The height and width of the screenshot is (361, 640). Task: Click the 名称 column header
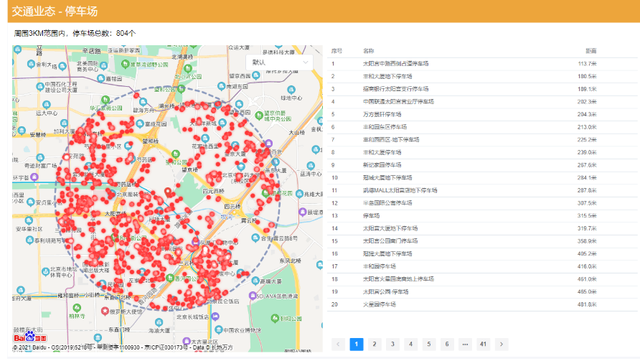pyautogui.click(x=368, y=51)
